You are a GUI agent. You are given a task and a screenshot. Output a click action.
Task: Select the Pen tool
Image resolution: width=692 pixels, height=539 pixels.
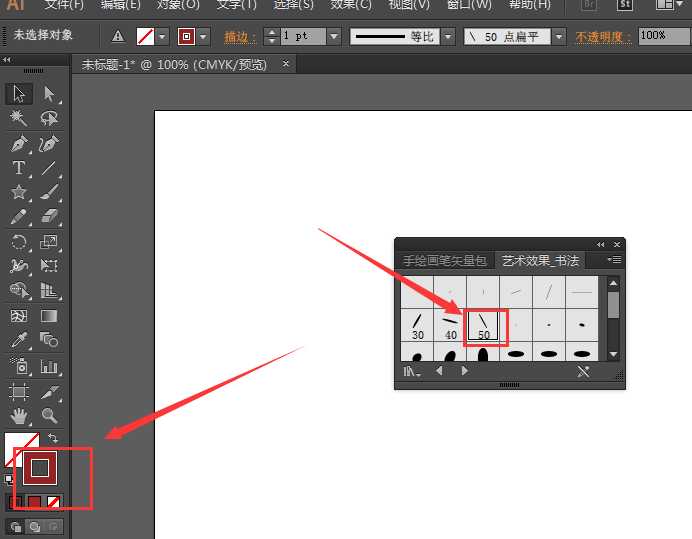tap(18, 144)
